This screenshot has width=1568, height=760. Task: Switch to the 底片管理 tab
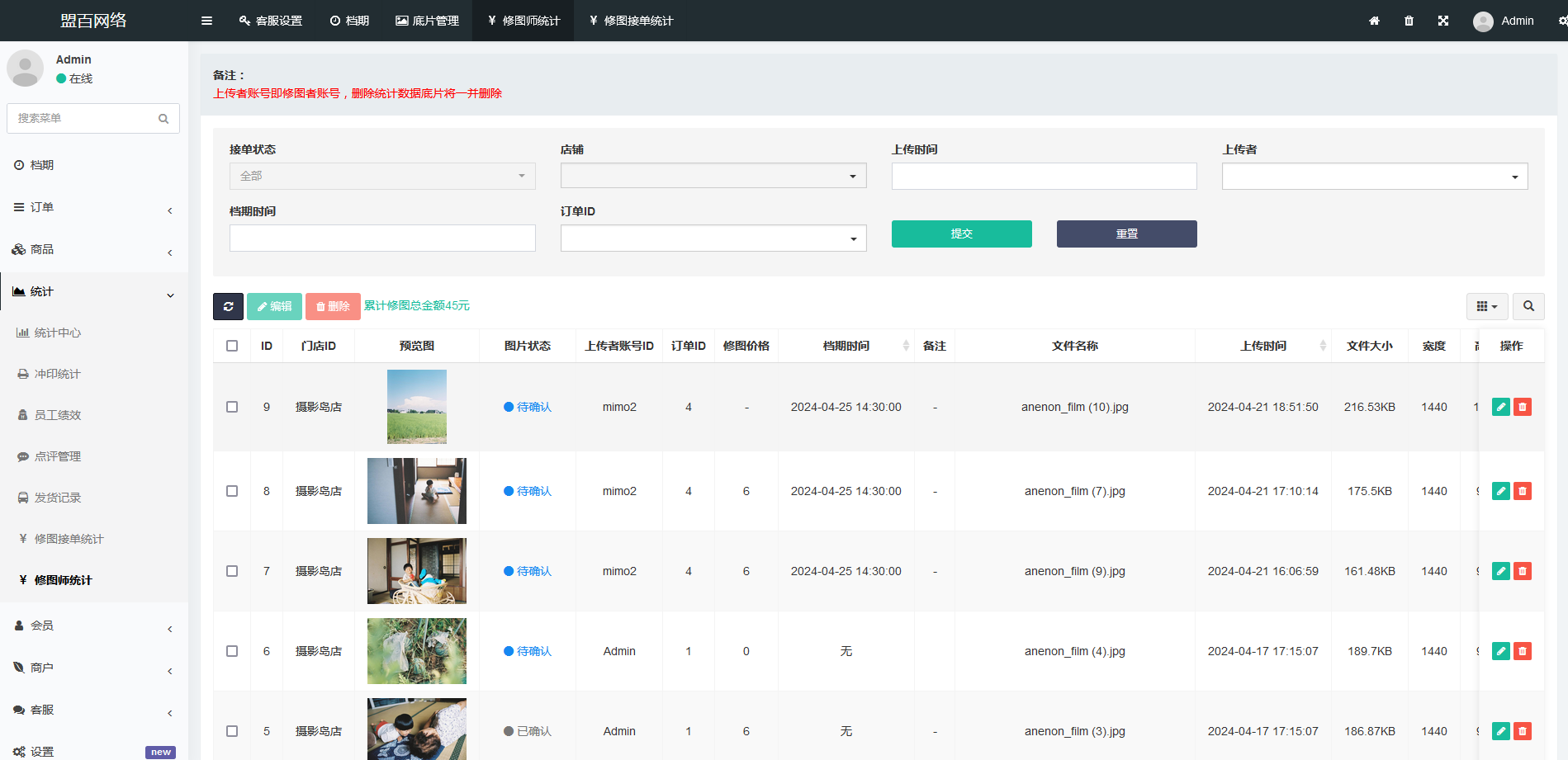click(x=427, y=21)
